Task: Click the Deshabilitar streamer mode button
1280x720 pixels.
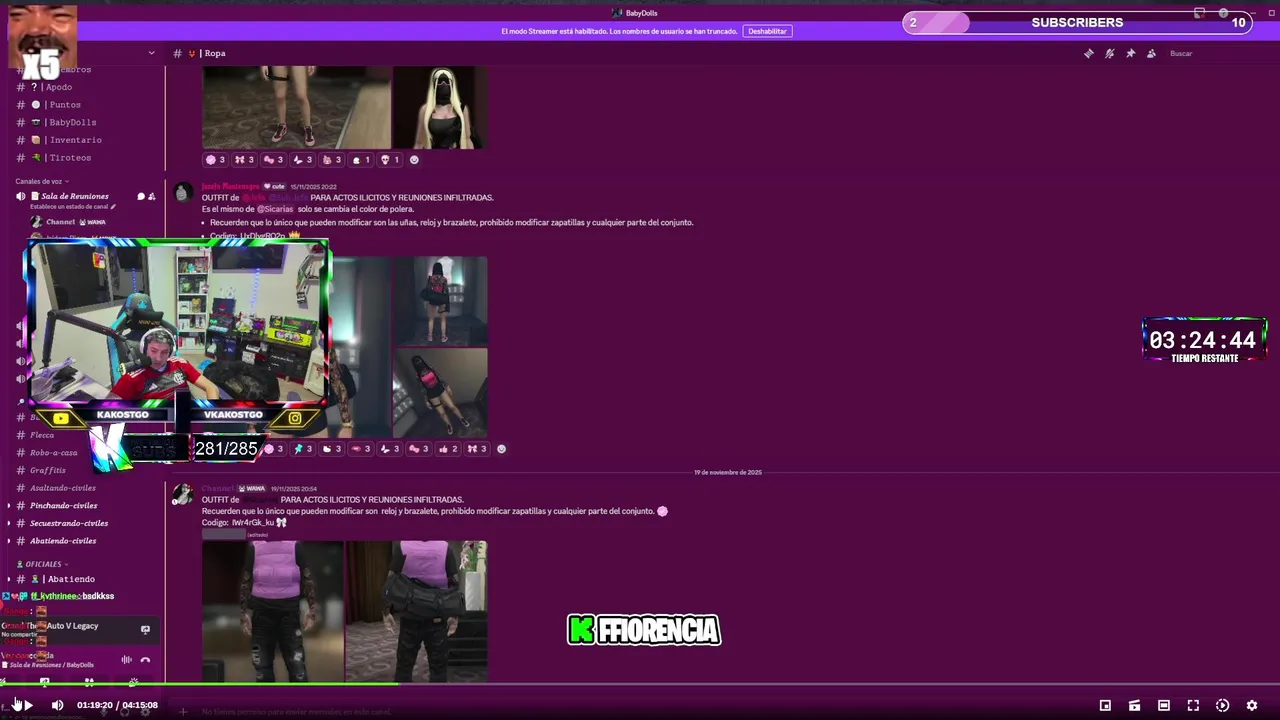Action: pos(767,31)
